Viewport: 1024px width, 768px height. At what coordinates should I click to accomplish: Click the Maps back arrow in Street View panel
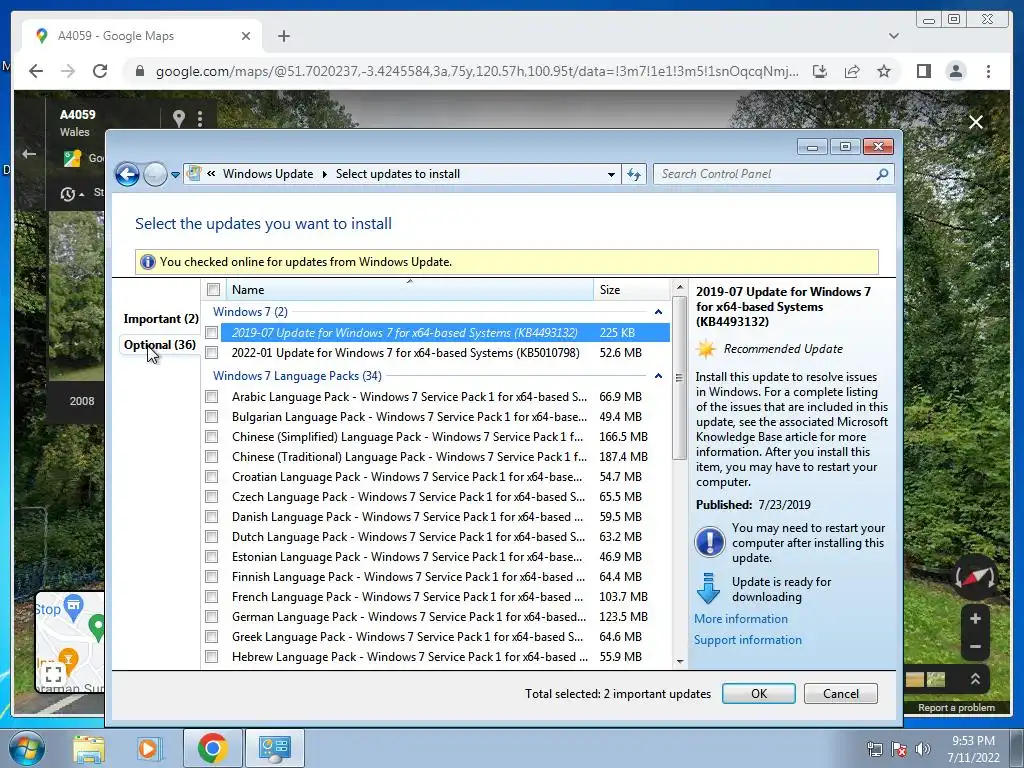tap(29, 154)
